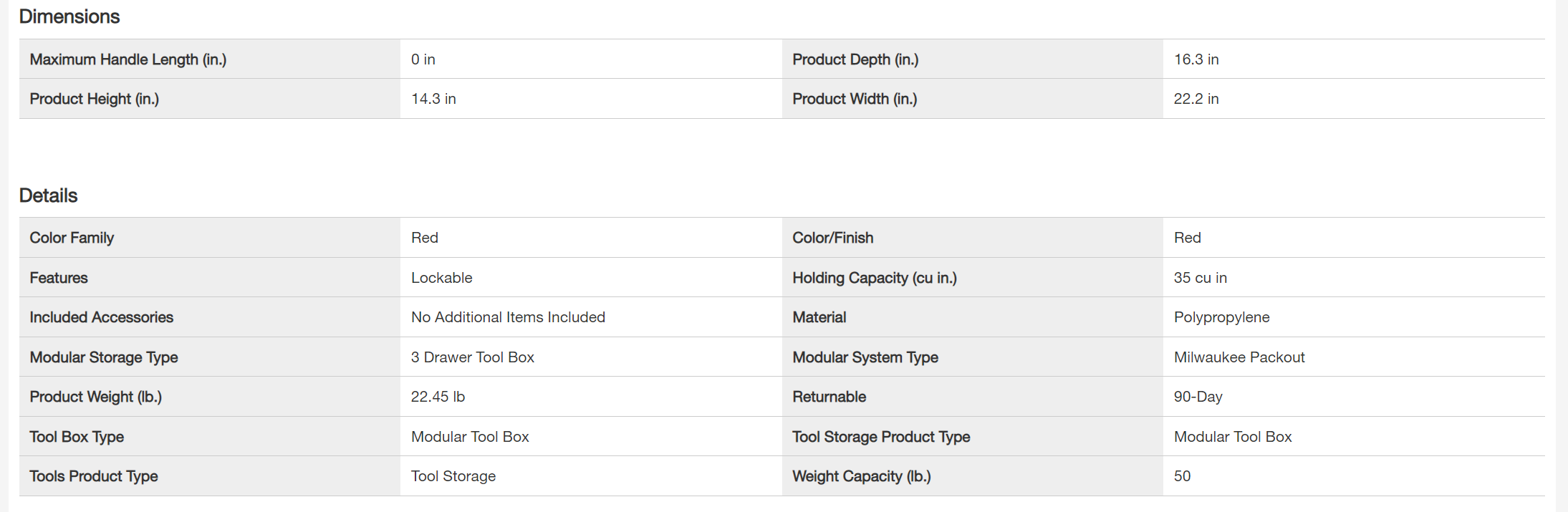Select the Returnable 90-Day value

tap(1198, 397)
